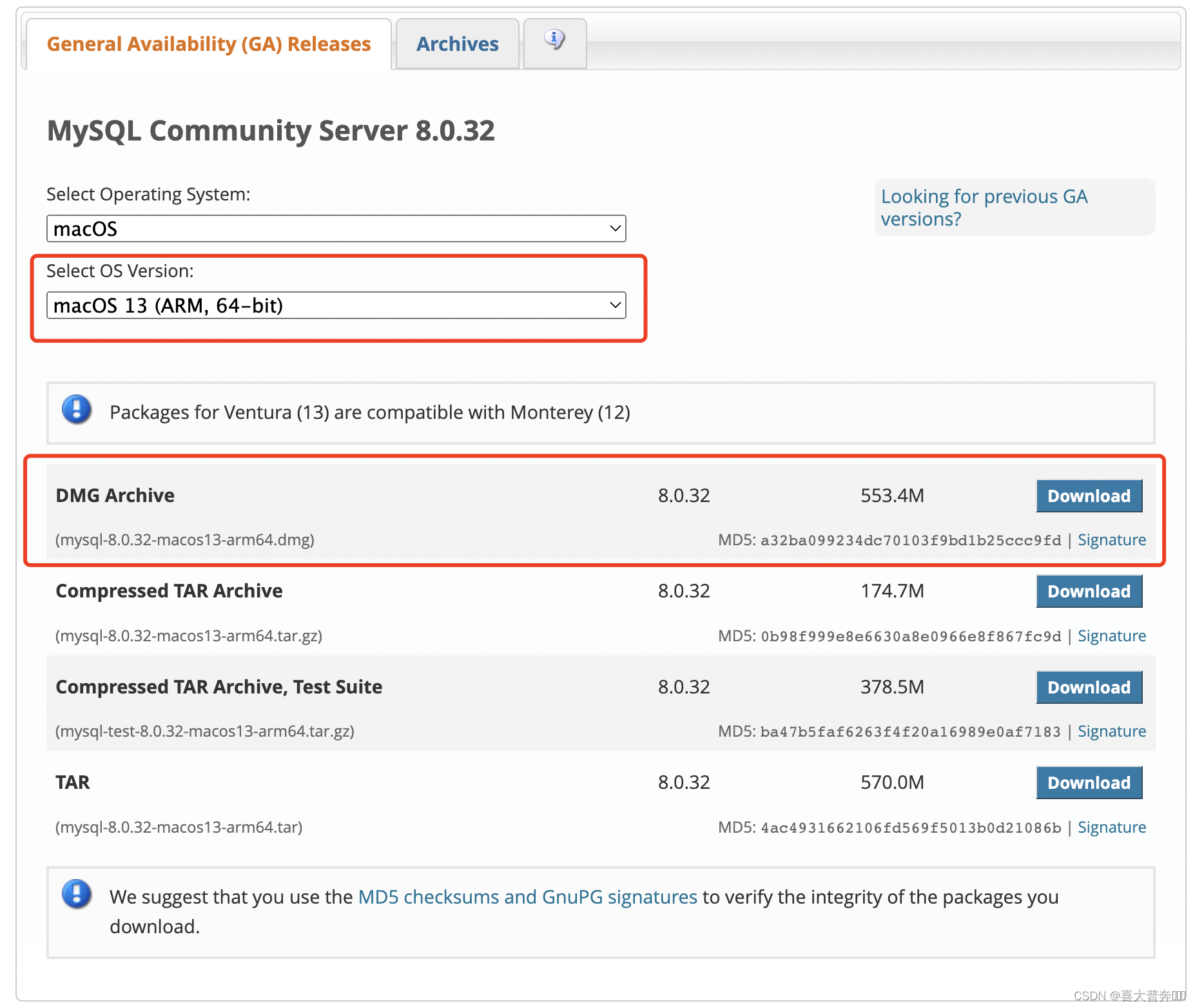Image resolution: width=1195 pixels, height=1008 pixels.
Task: Click the 174.7M size value
Action: [x=892, y=591]
